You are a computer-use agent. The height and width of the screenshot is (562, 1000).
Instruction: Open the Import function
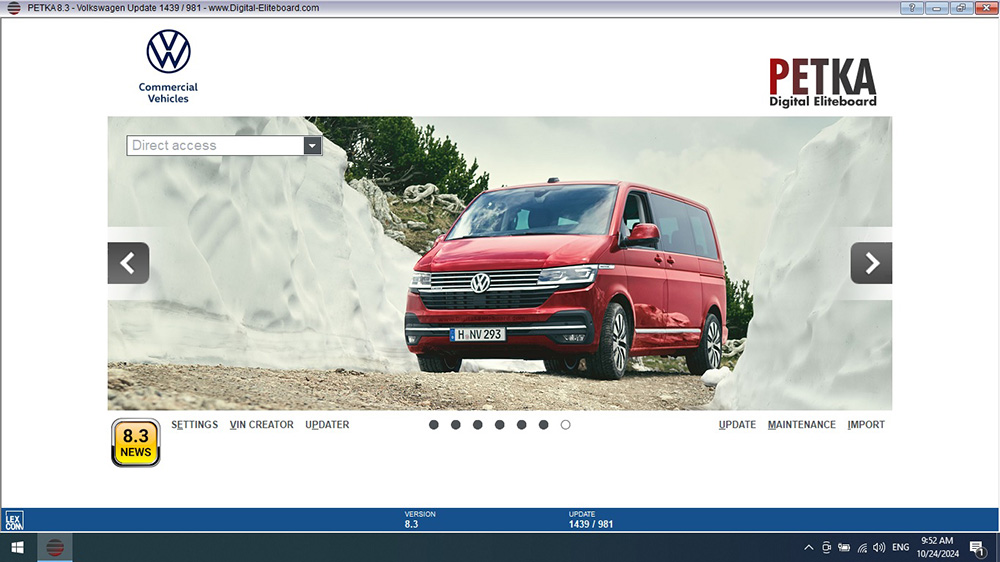click(x=866, y=425)
